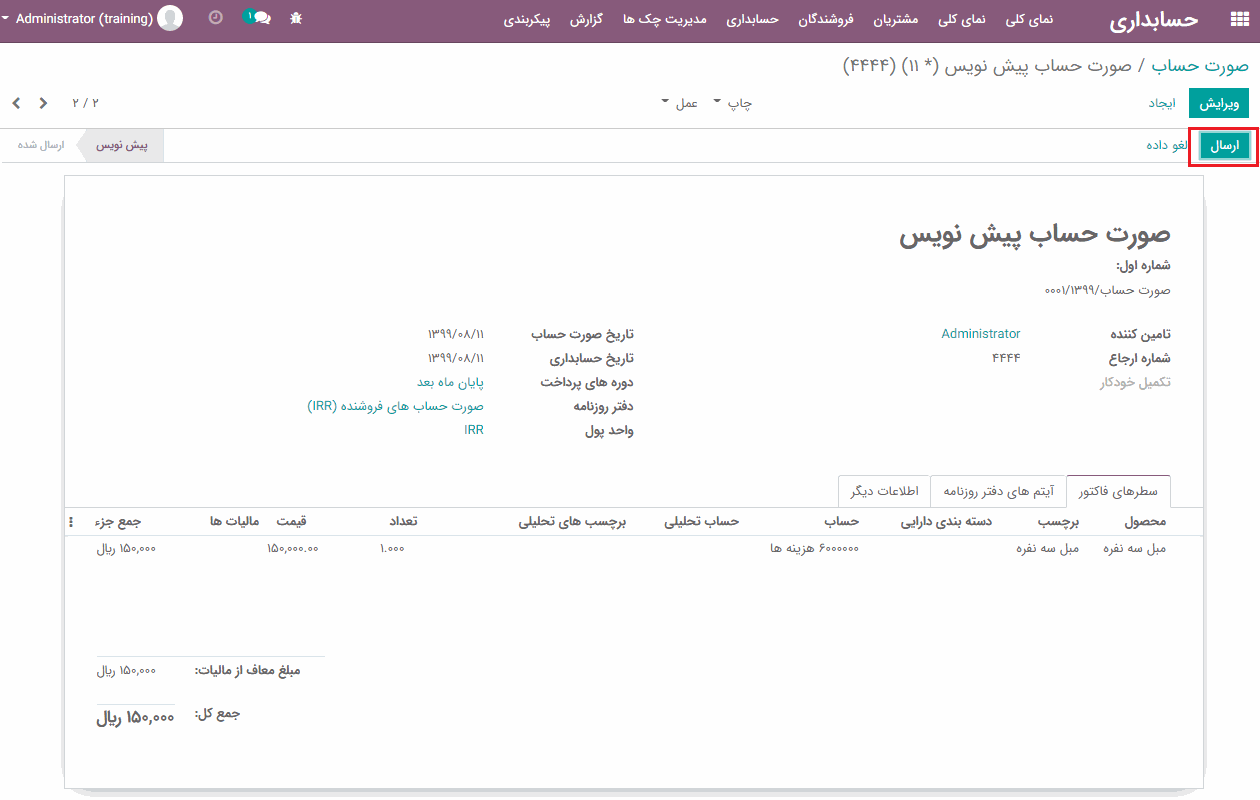The height and width of the screenshot is (800, 1260).
Task: Click the ارسال شده status stage
Action: (x=40, y=146)
